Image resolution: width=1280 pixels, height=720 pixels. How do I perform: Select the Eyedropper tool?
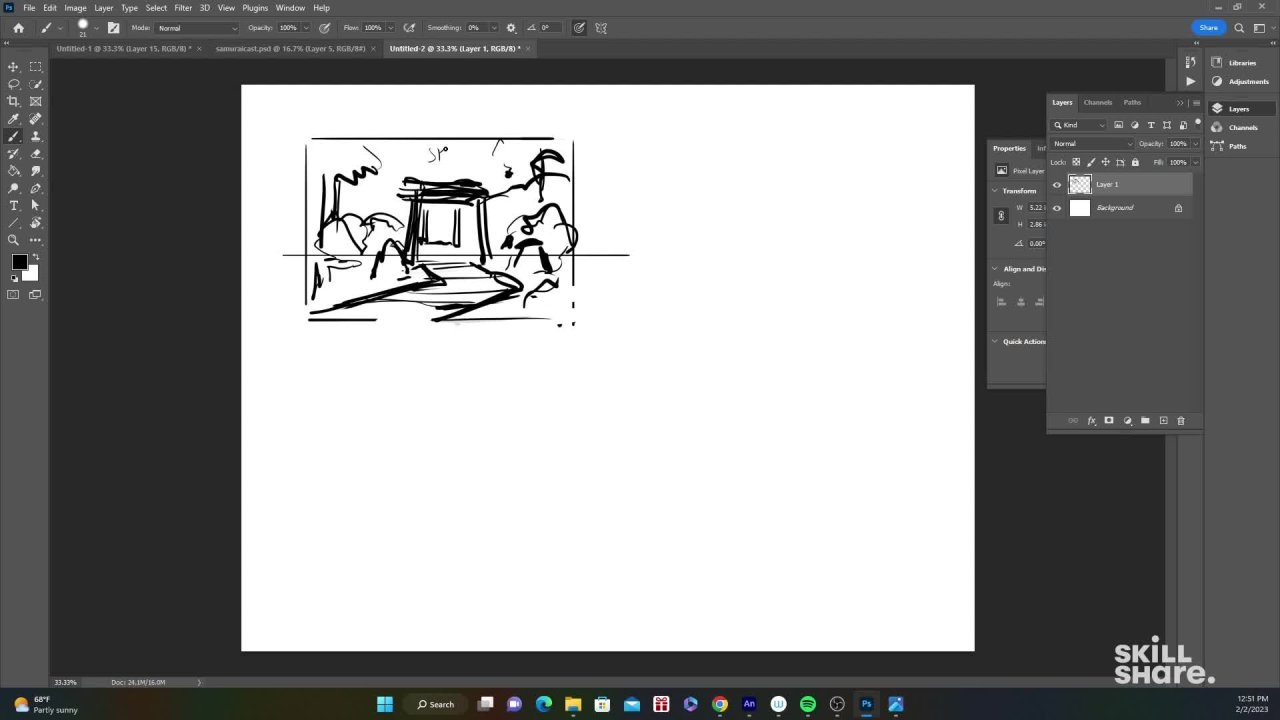pos(14,119)
